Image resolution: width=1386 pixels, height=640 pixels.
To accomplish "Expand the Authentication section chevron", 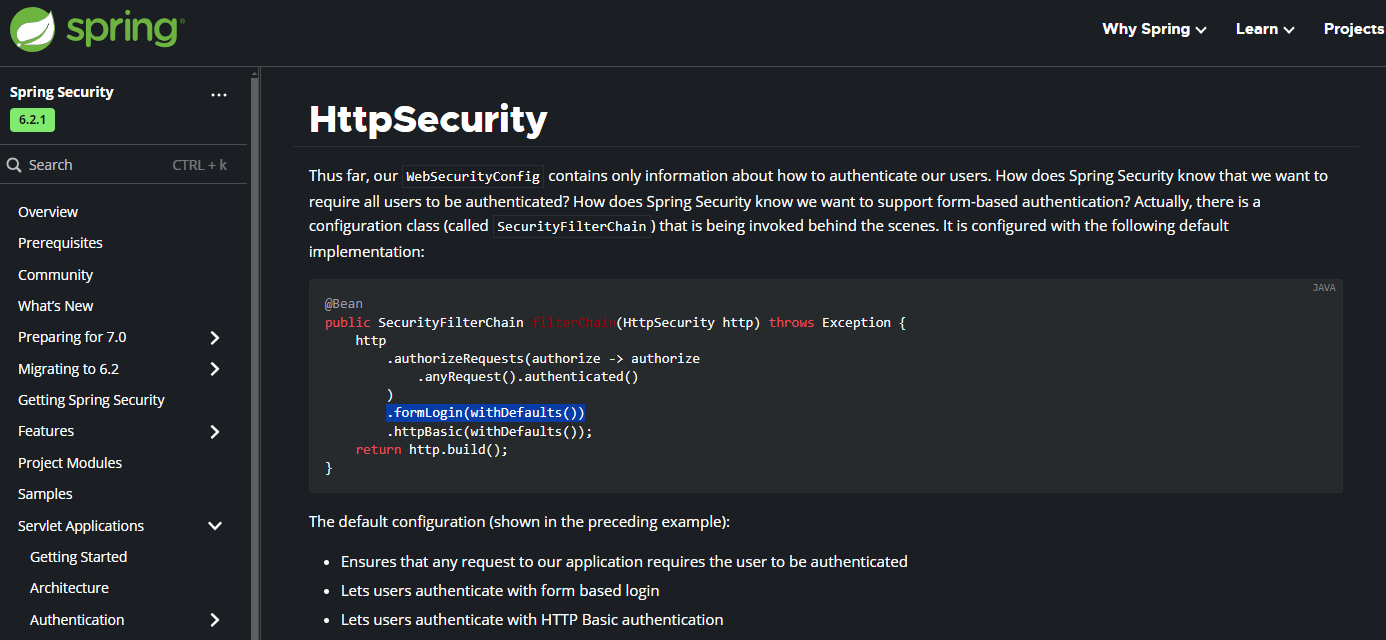I will [x=214, y=620].
